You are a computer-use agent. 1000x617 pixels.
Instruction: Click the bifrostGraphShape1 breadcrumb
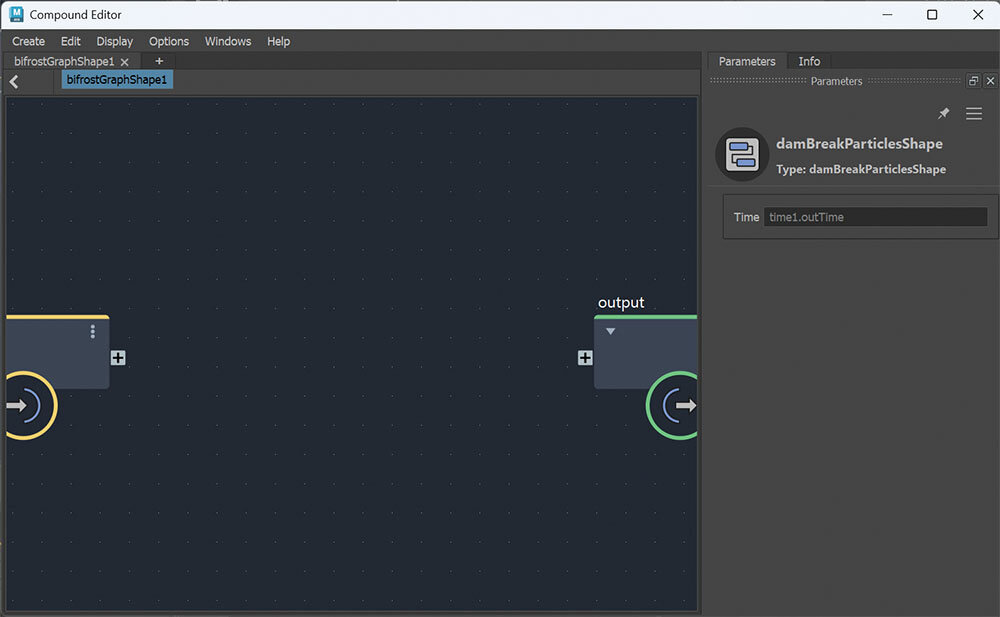(x=117, y=79)
